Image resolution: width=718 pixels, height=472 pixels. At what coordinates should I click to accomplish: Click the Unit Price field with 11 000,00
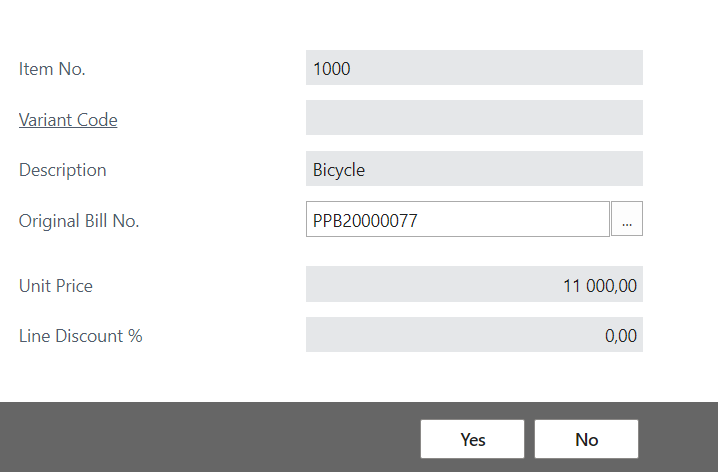pos(474,284)
